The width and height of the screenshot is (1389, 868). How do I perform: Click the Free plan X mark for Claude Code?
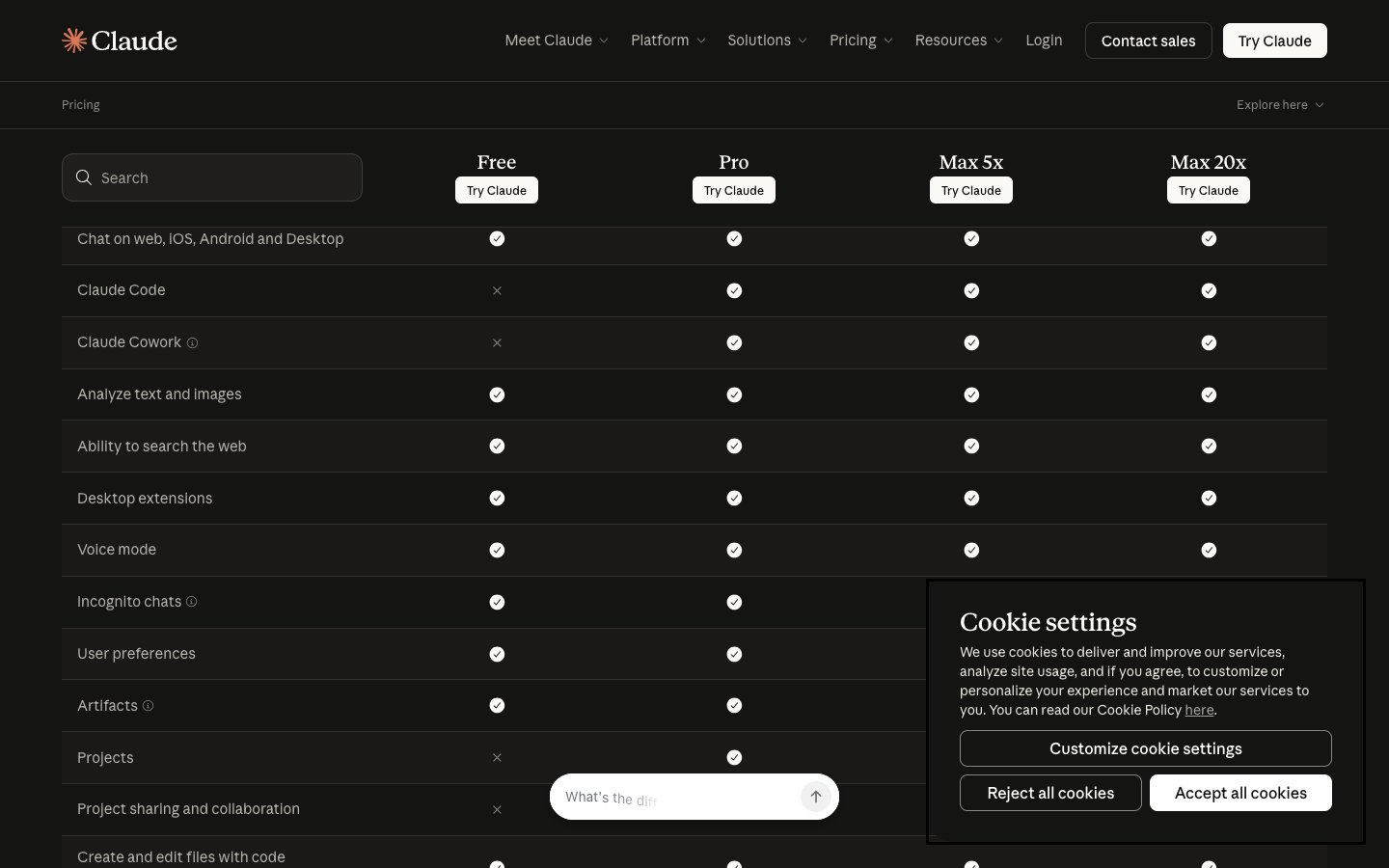point(497,290)
